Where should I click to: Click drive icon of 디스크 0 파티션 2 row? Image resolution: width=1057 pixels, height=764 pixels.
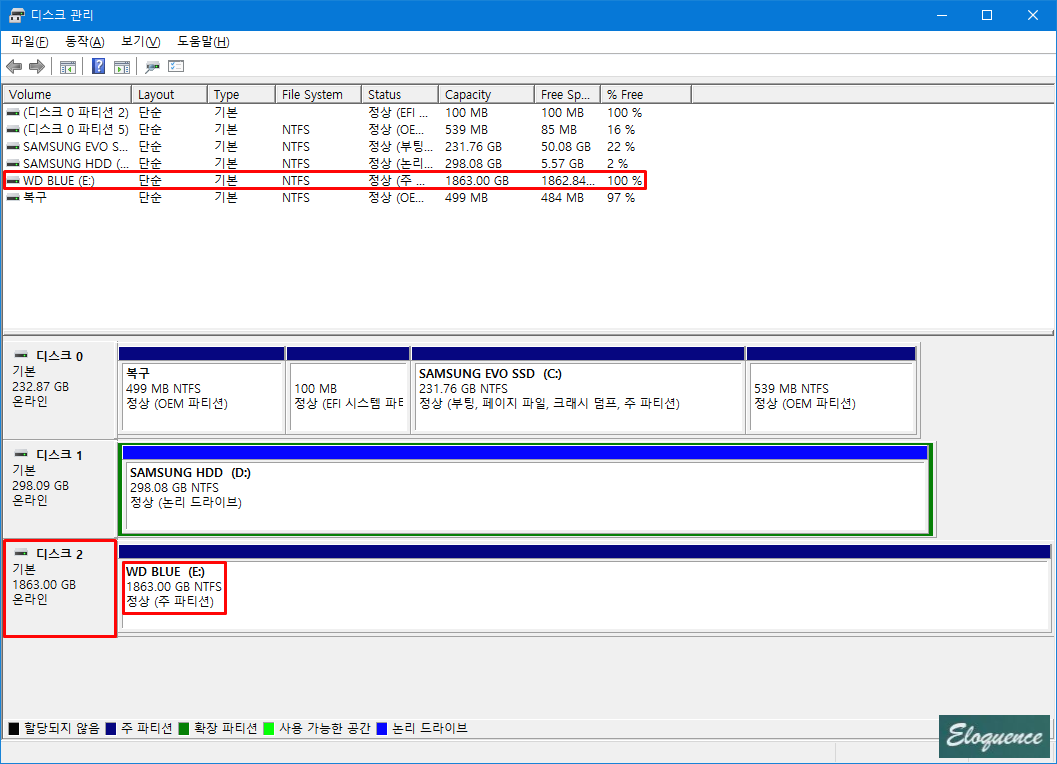13,113
